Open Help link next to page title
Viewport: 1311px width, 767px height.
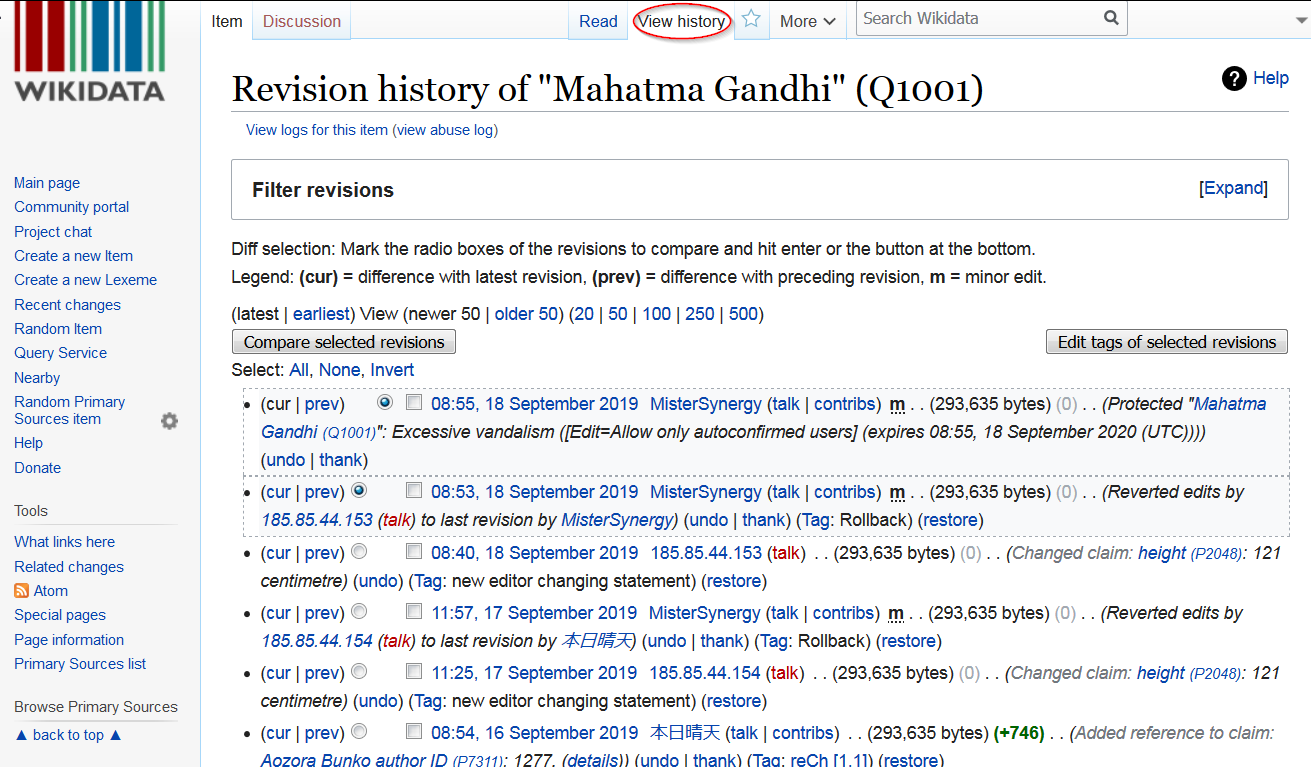pyautogui.click(x=1271, y=78)
